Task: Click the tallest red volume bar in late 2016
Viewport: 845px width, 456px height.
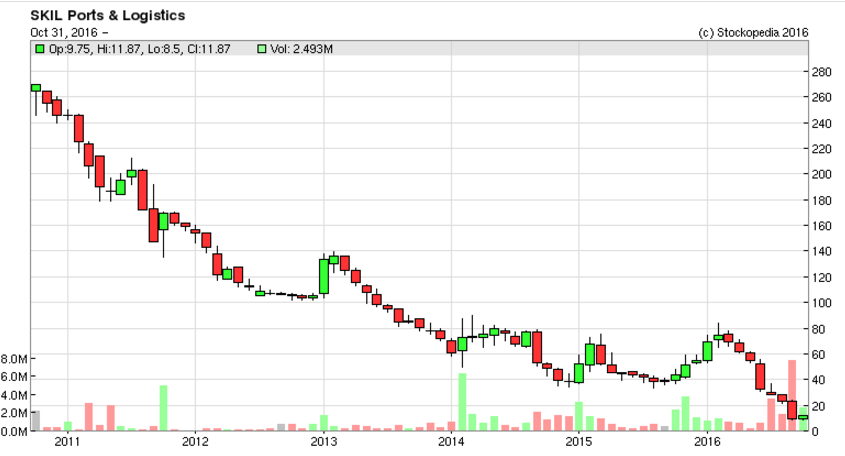Action: pyautogui.click(x=792, y=395)
